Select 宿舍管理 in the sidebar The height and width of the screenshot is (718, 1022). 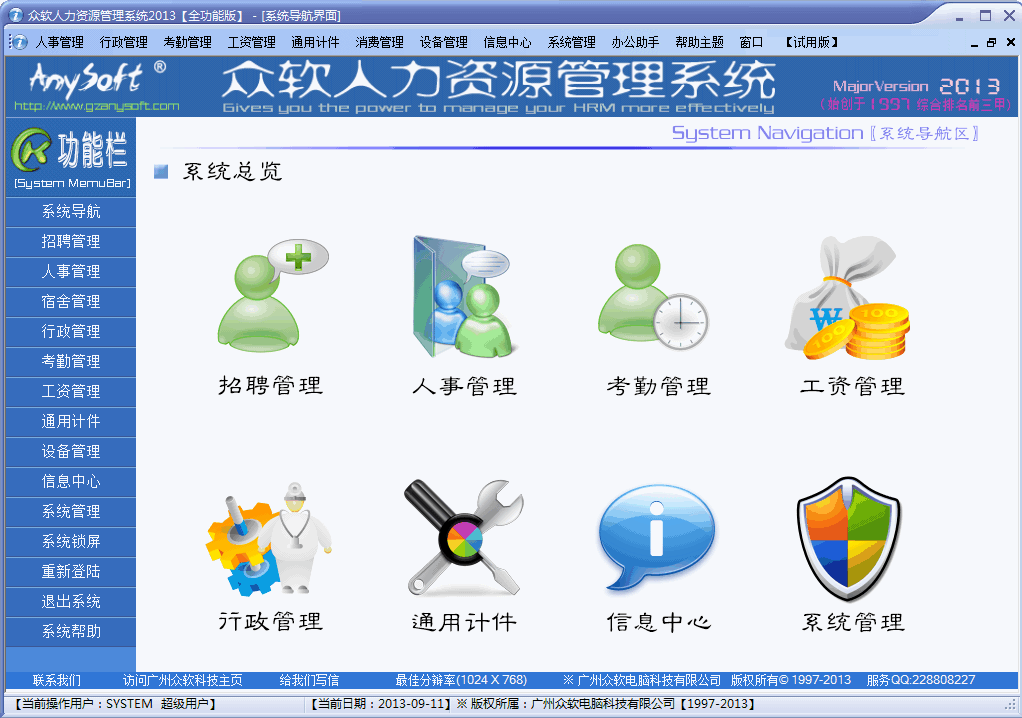(x=70, y=302)
